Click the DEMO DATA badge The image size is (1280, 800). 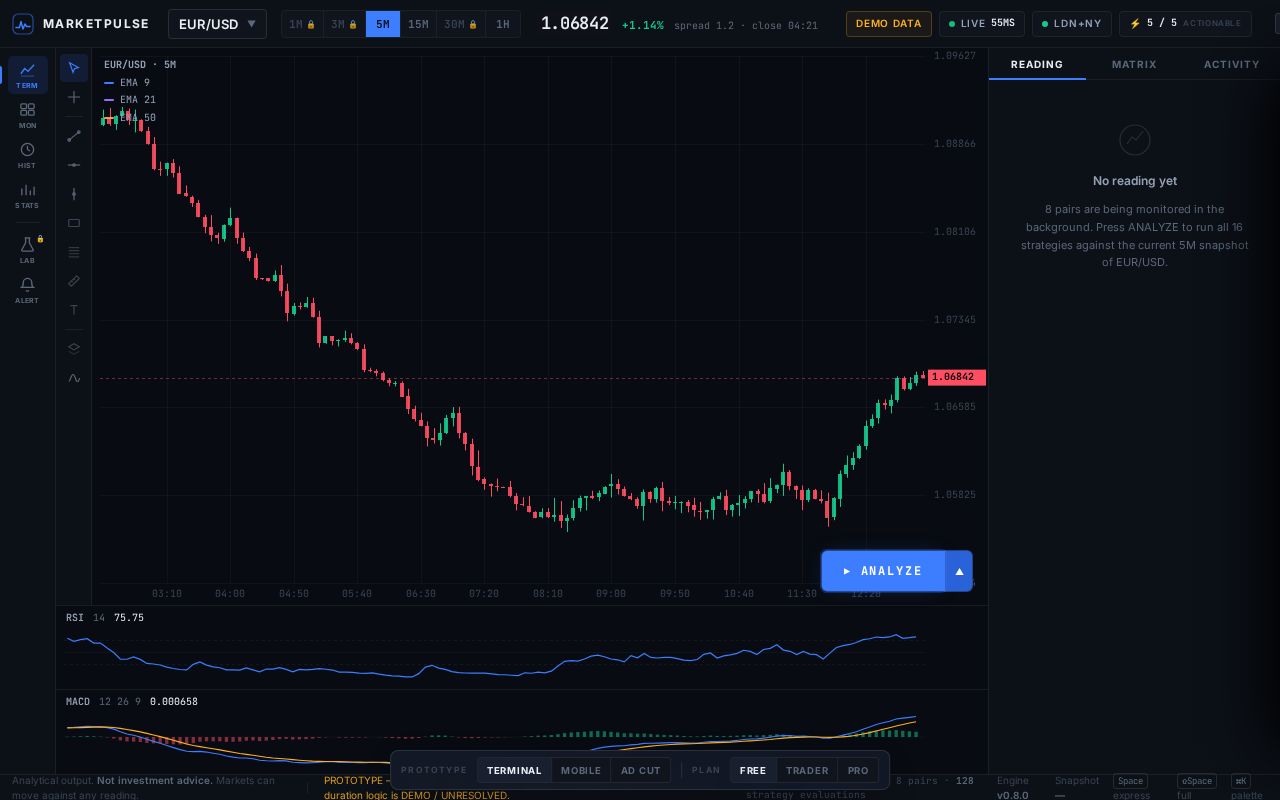pos(889,24)
